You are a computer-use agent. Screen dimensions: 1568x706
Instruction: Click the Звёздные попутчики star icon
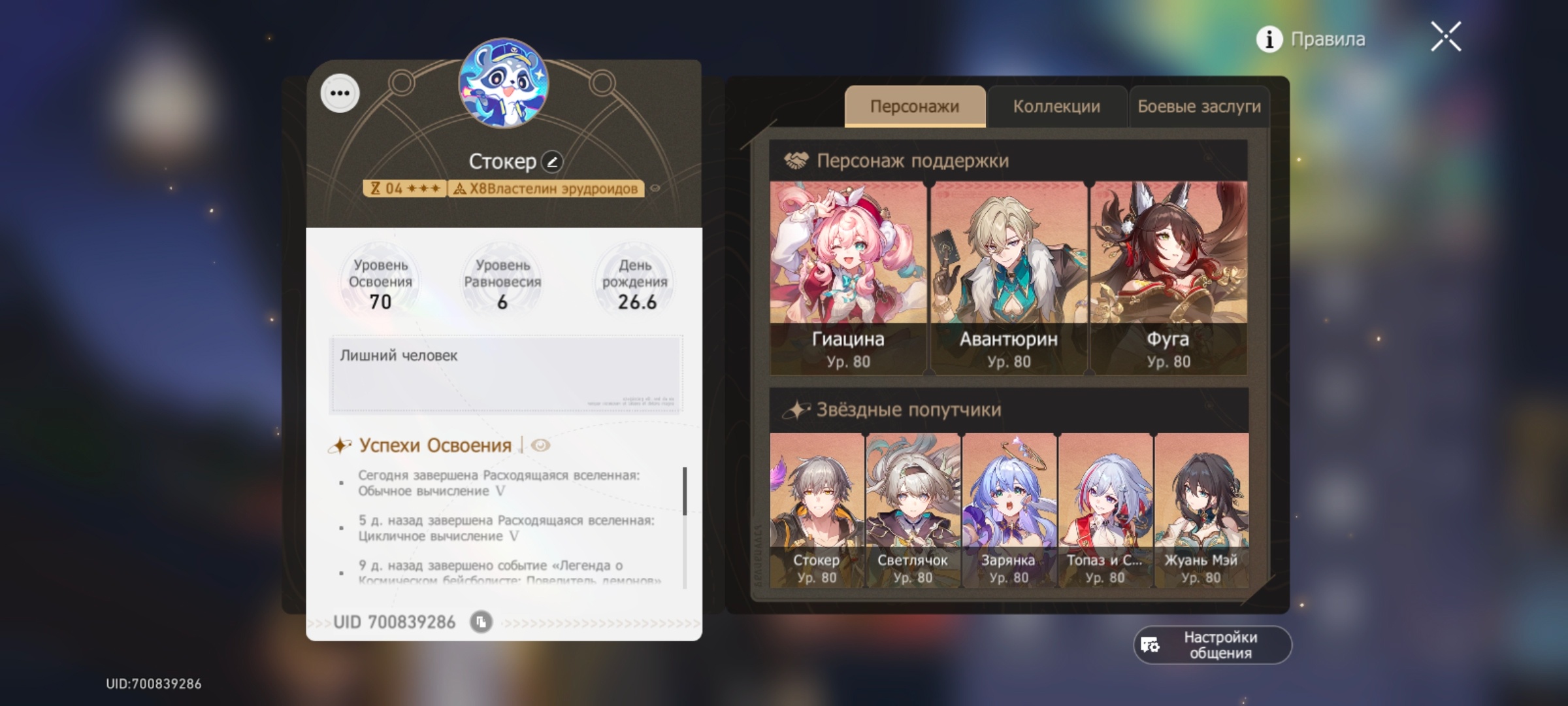click(796, 410)
